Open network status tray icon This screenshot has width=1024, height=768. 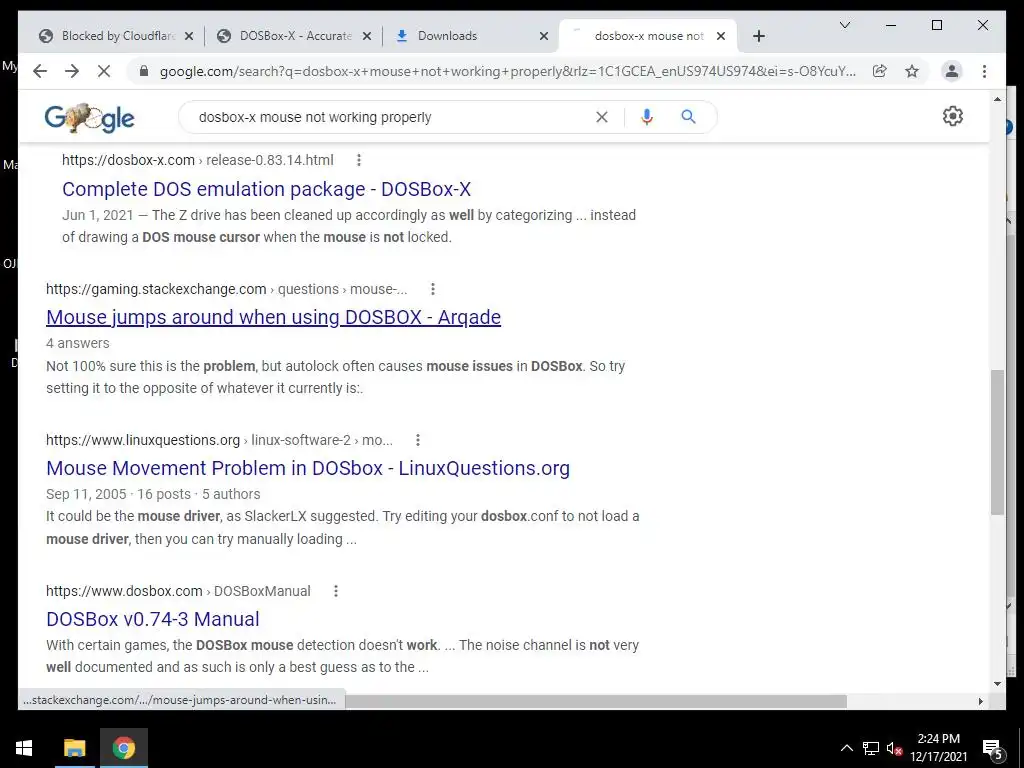(x=871, y=748)
